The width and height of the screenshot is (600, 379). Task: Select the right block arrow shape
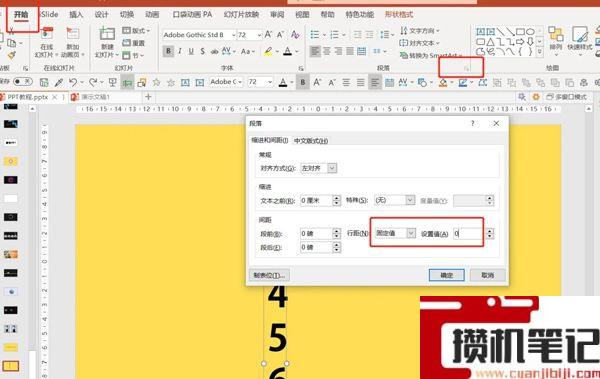point(520,42)
